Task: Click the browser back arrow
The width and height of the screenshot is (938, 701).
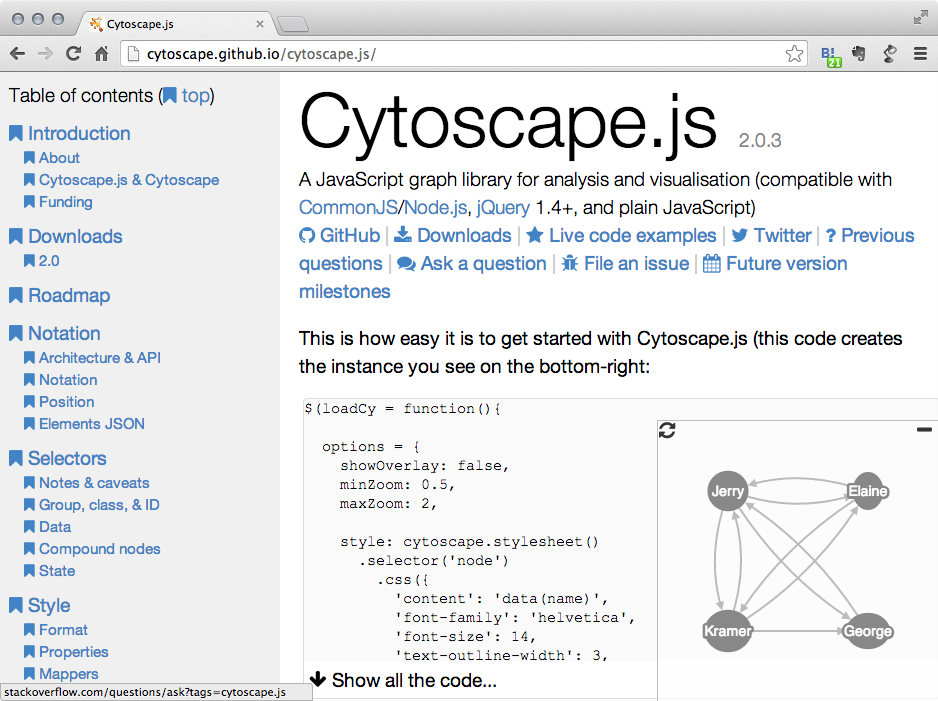Action: click(x=17, y=54)
